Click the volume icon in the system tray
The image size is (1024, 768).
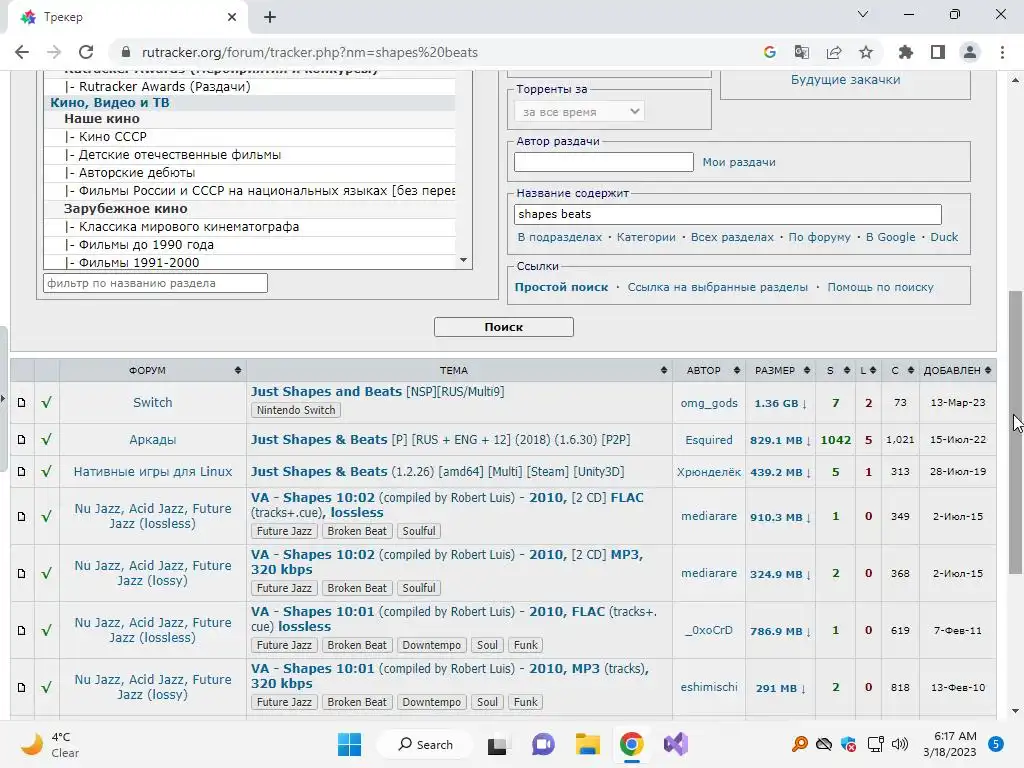tap(900, 744)
